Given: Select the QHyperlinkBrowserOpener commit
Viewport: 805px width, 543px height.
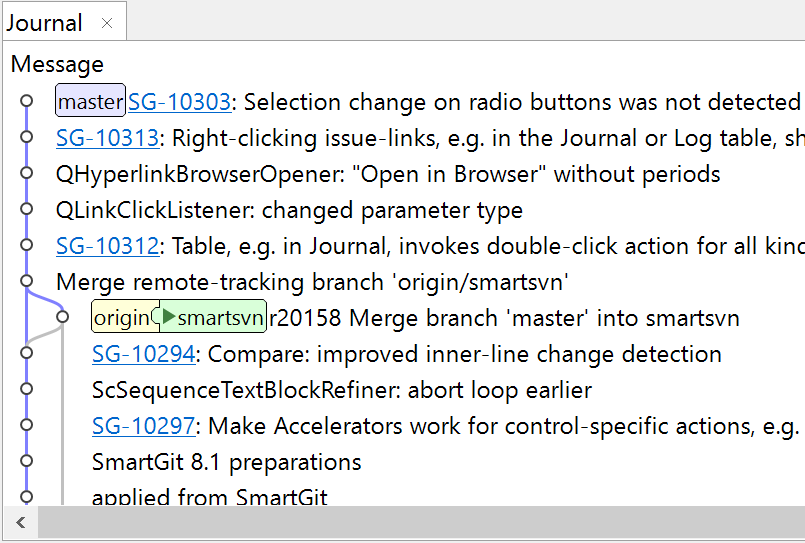Looking at the screenshot, I should pos(388,174).
